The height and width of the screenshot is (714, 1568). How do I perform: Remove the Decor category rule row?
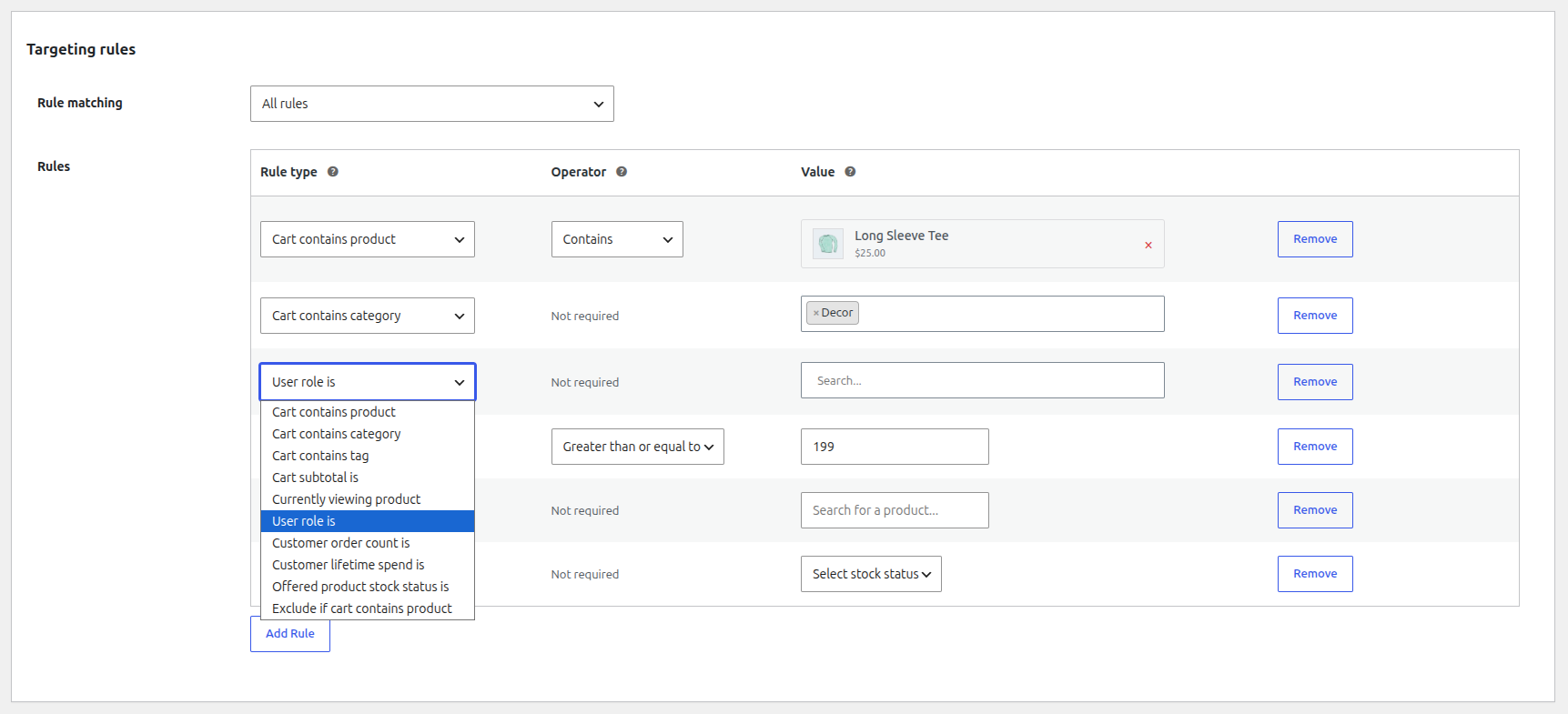pos(1315,316)
